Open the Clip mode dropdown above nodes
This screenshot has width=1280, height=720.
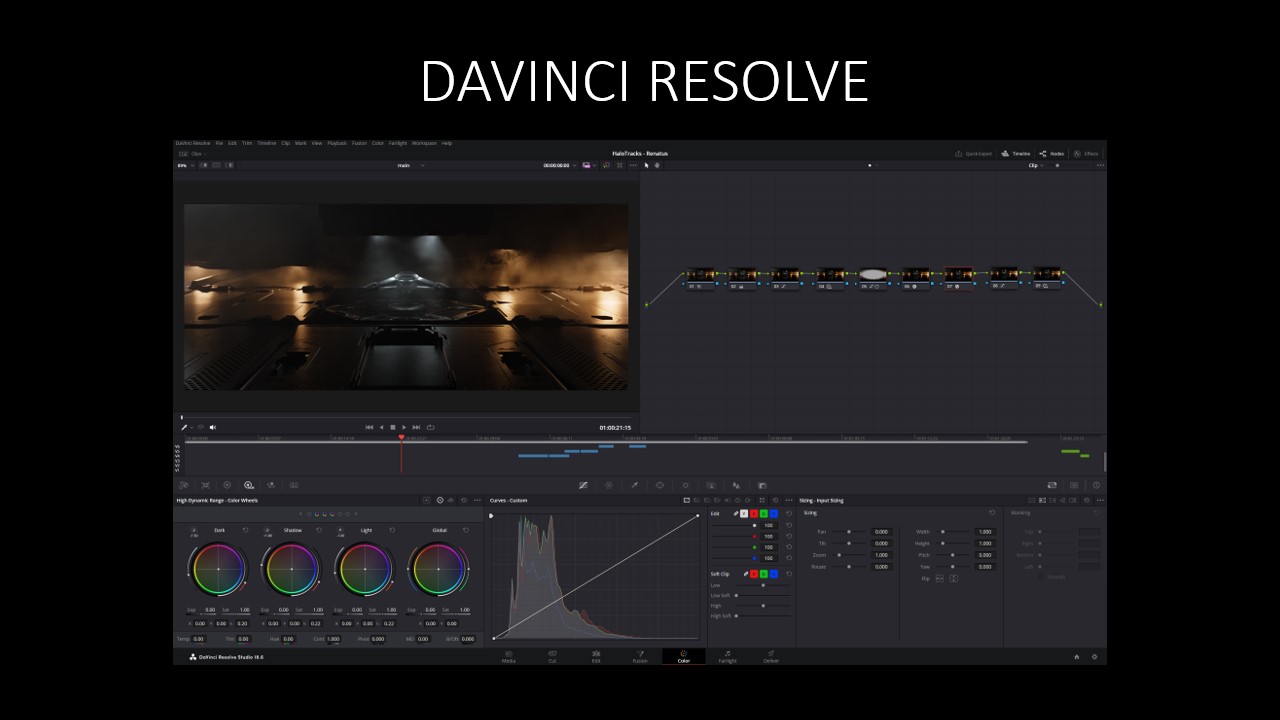tap(1035, 165)
